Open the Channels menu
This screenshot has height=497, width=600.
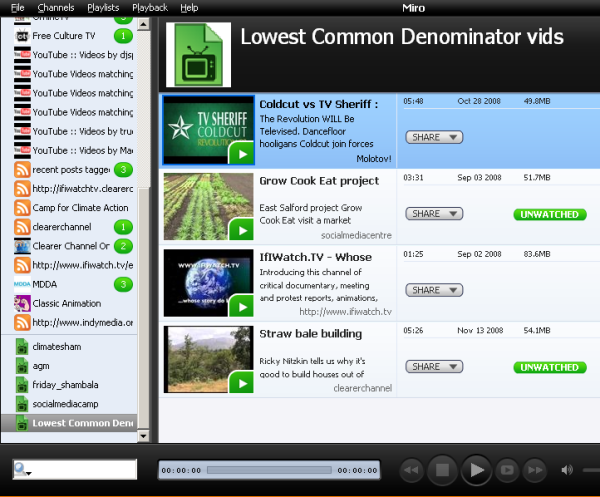55,7
